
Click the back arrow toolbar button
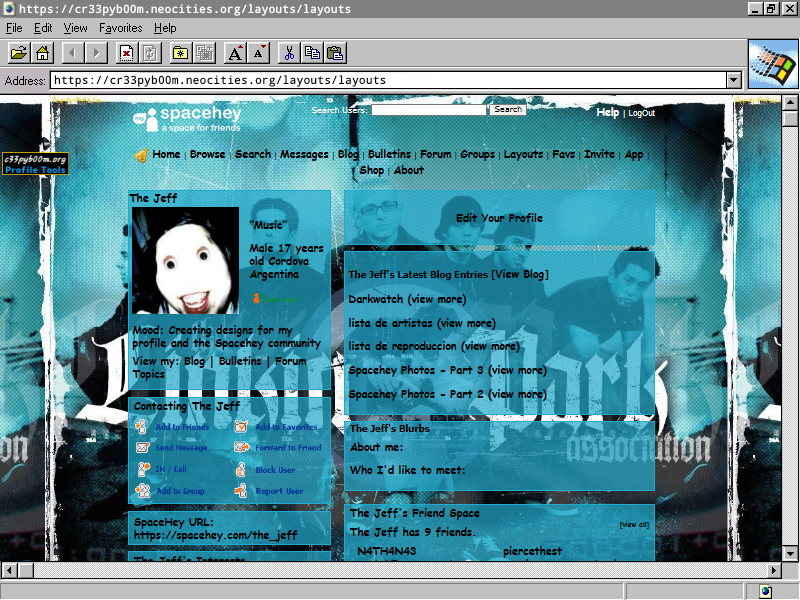tap(73, 53)
